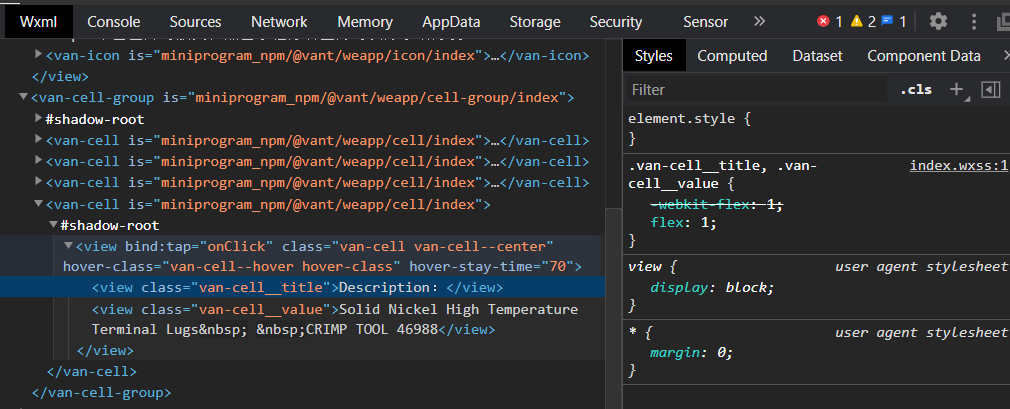
Task: Switch to the Computed styles tab
Action: click(x=732, y=56)
